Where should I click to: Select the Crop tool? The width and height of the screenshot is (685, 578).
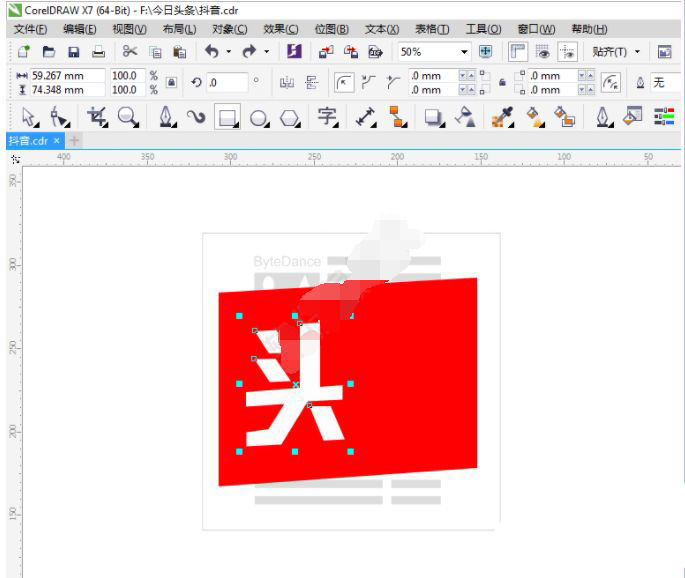tap(96, 118)
